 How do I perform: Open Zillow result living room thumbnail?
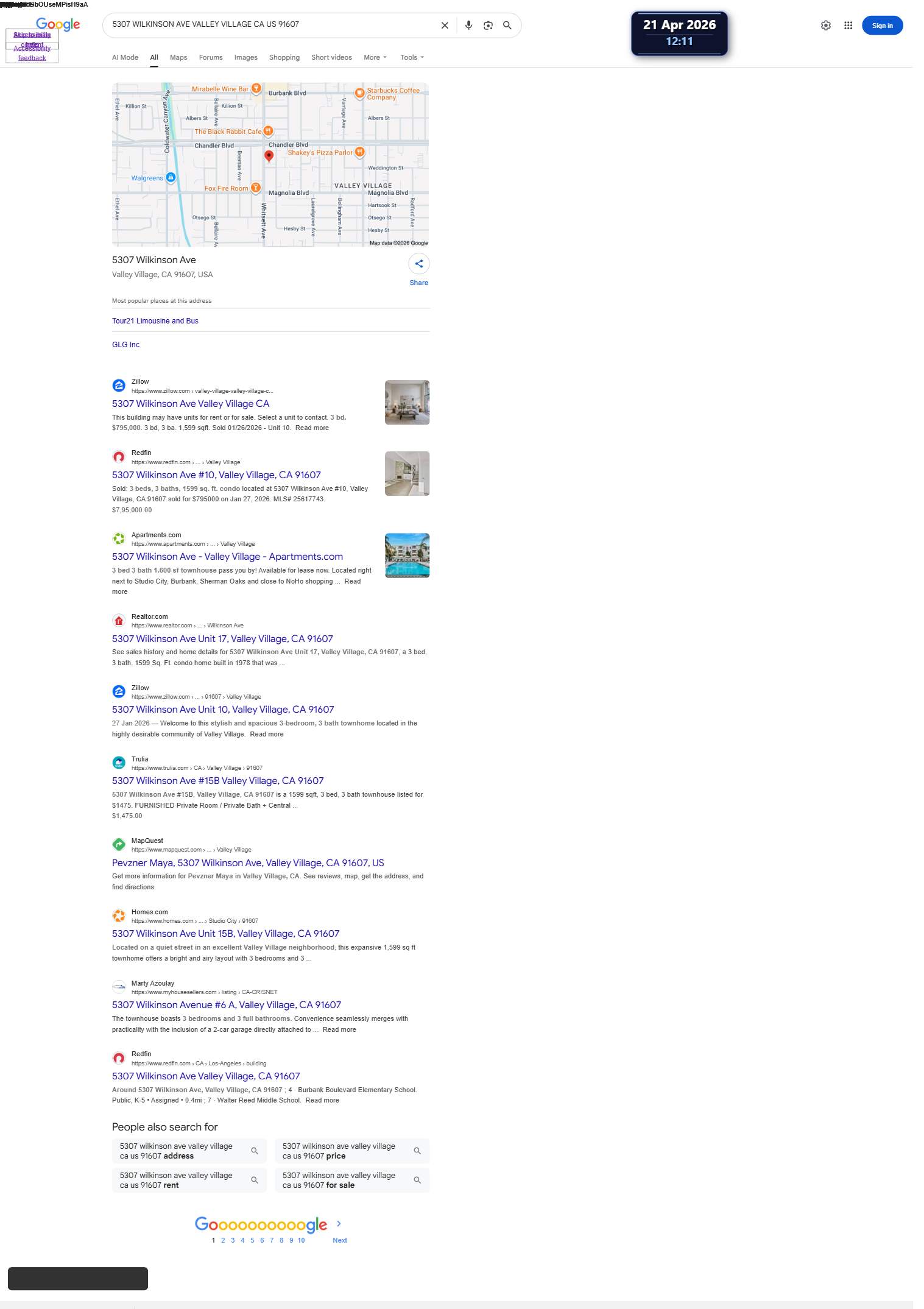(x=407, y=403)
